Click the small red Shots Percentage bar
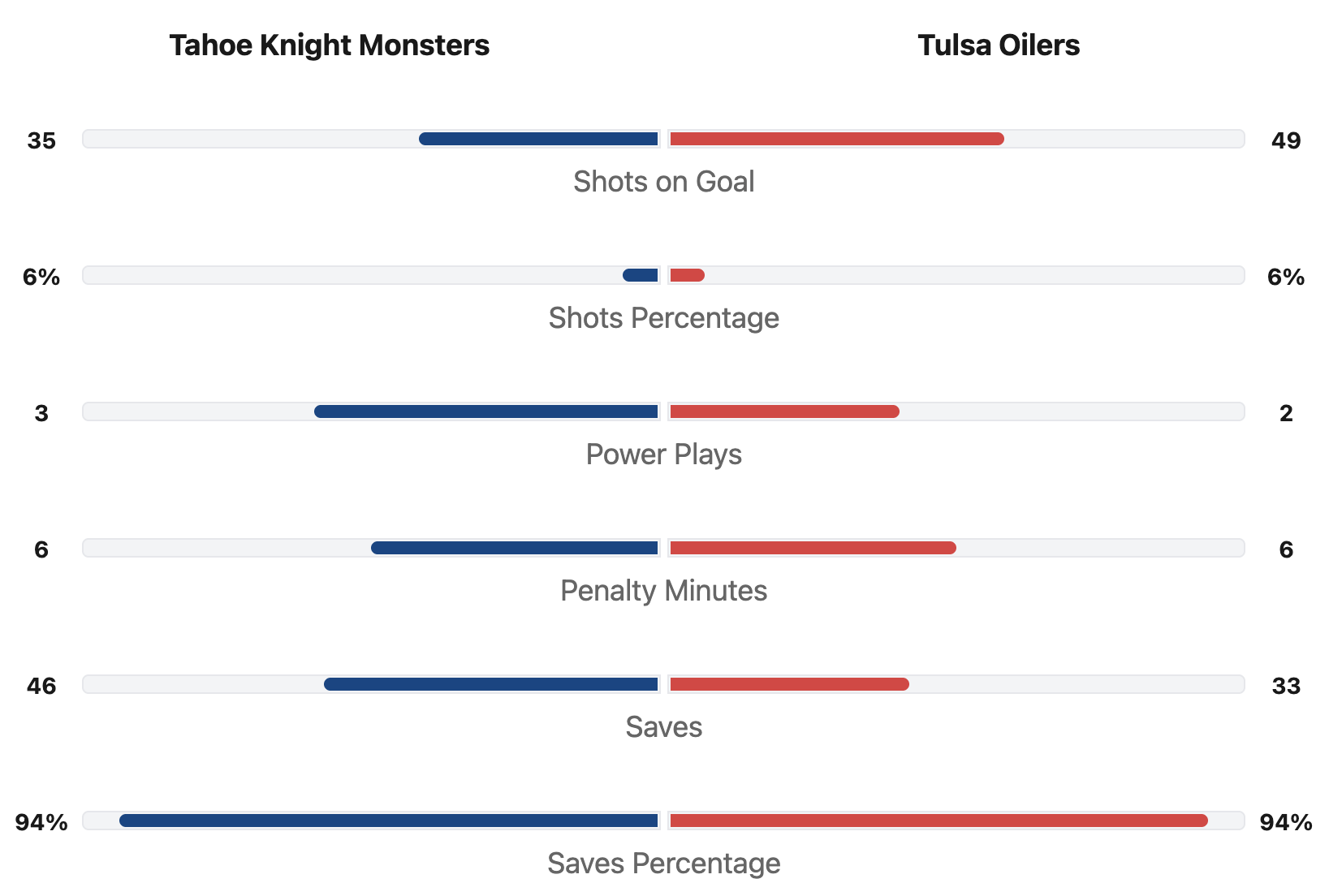1329x896 pixels. click(687, 275)
